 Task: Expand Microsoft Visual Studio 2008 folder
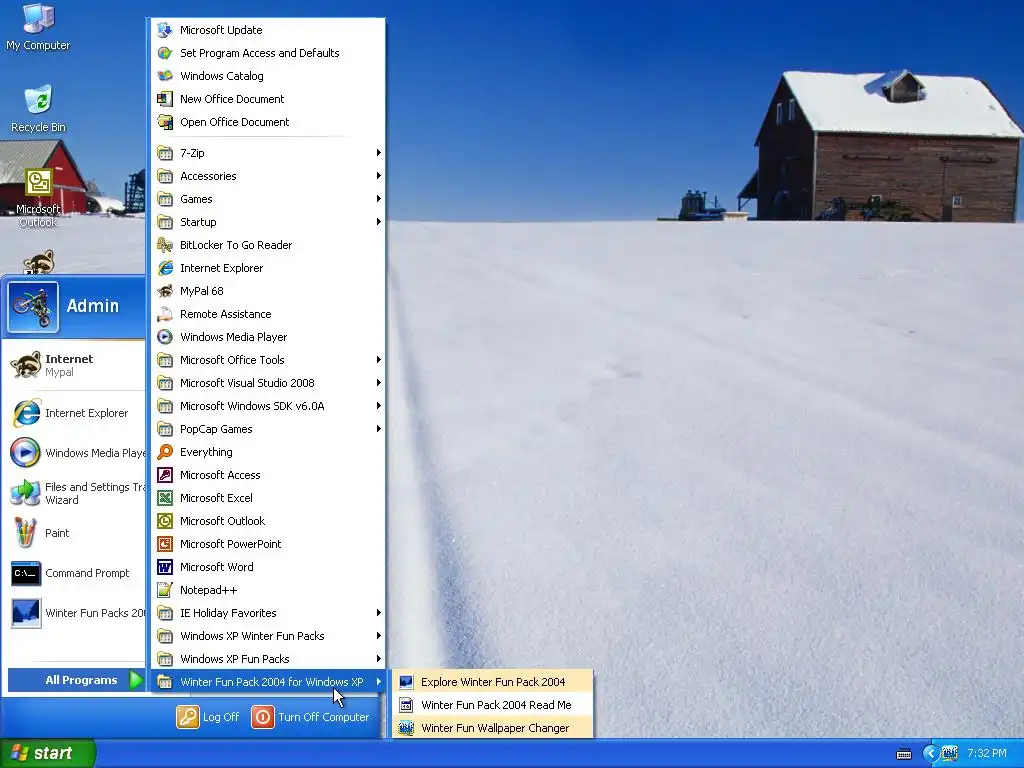268,383
